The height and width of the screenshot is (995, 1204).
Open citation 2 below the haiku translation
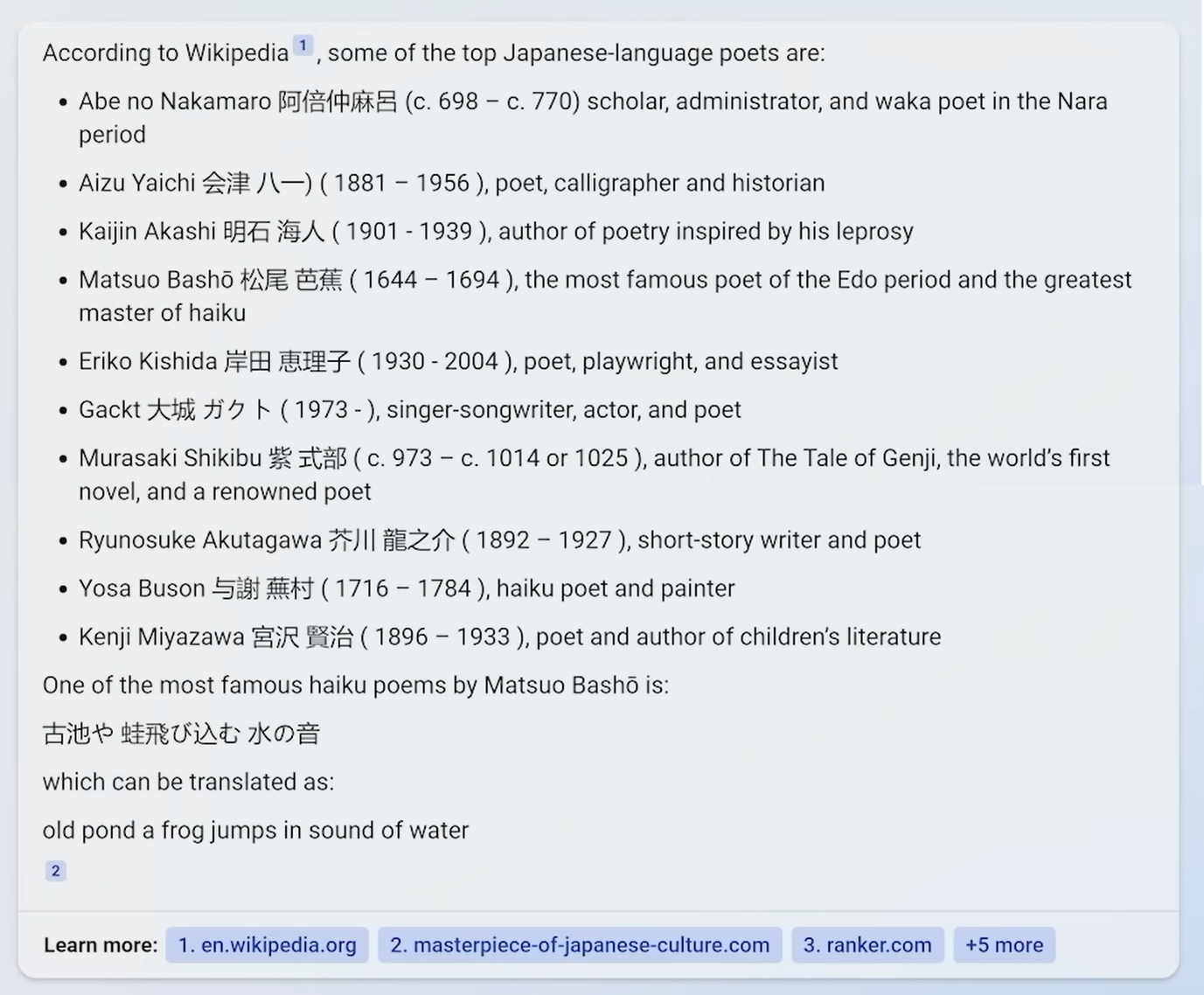pyautogui.click(x=55, y=870)
